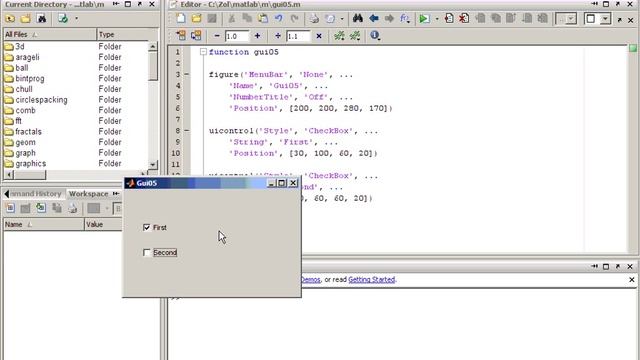Print Workspace variables icon
The height and width of the screenshot is (360, 640).
pyautogui.click(x=72, y=208)
